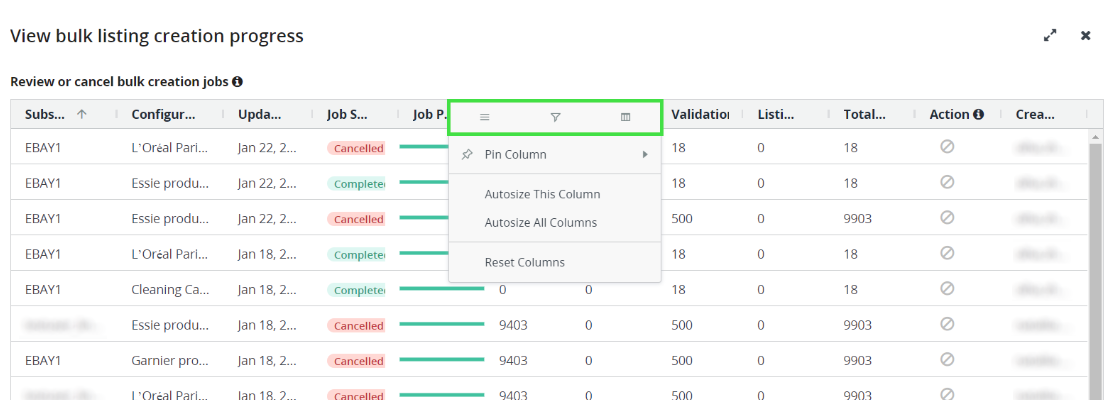Screen dimensions: 1106x400
Task: Click the progress bar in the Garnier row
Action: pyautogui.click(x=441, y=360)
